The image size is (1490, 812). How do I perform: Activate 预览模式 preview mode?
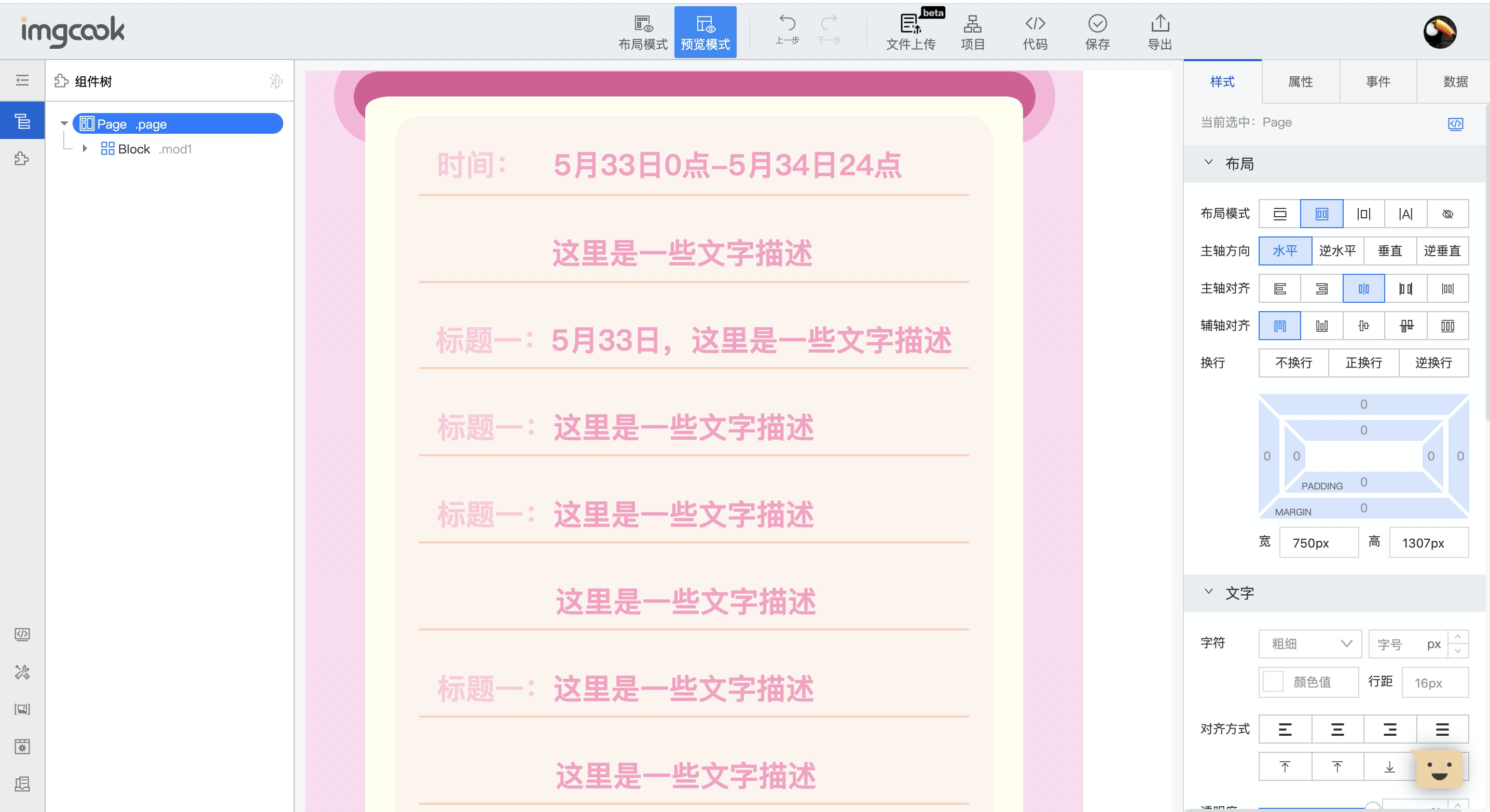[705, 32]
